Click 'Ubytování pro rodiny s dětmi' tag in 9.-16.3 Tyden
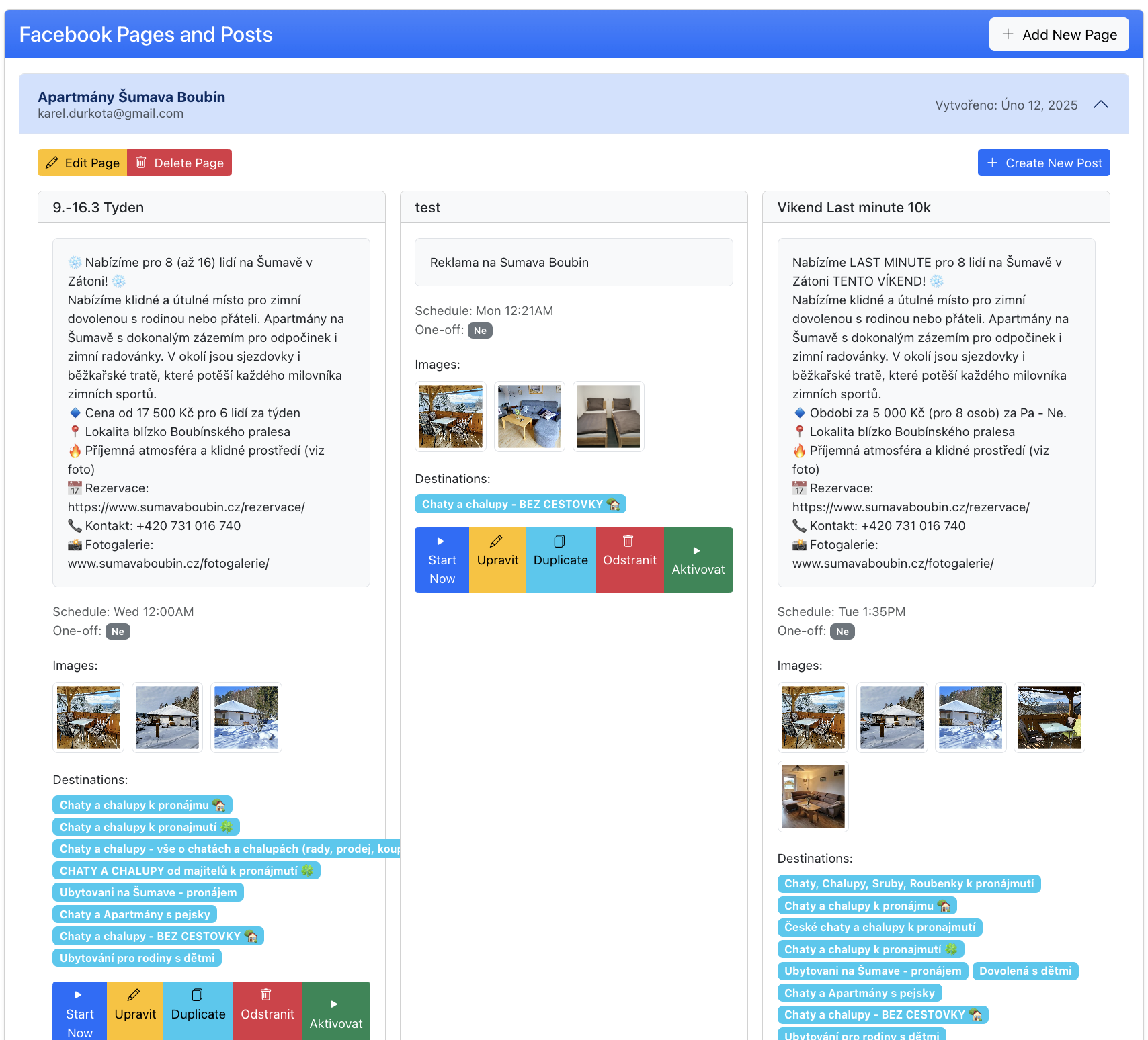The height and width of the screenshot is (1040, 1148). click(137, 958)
